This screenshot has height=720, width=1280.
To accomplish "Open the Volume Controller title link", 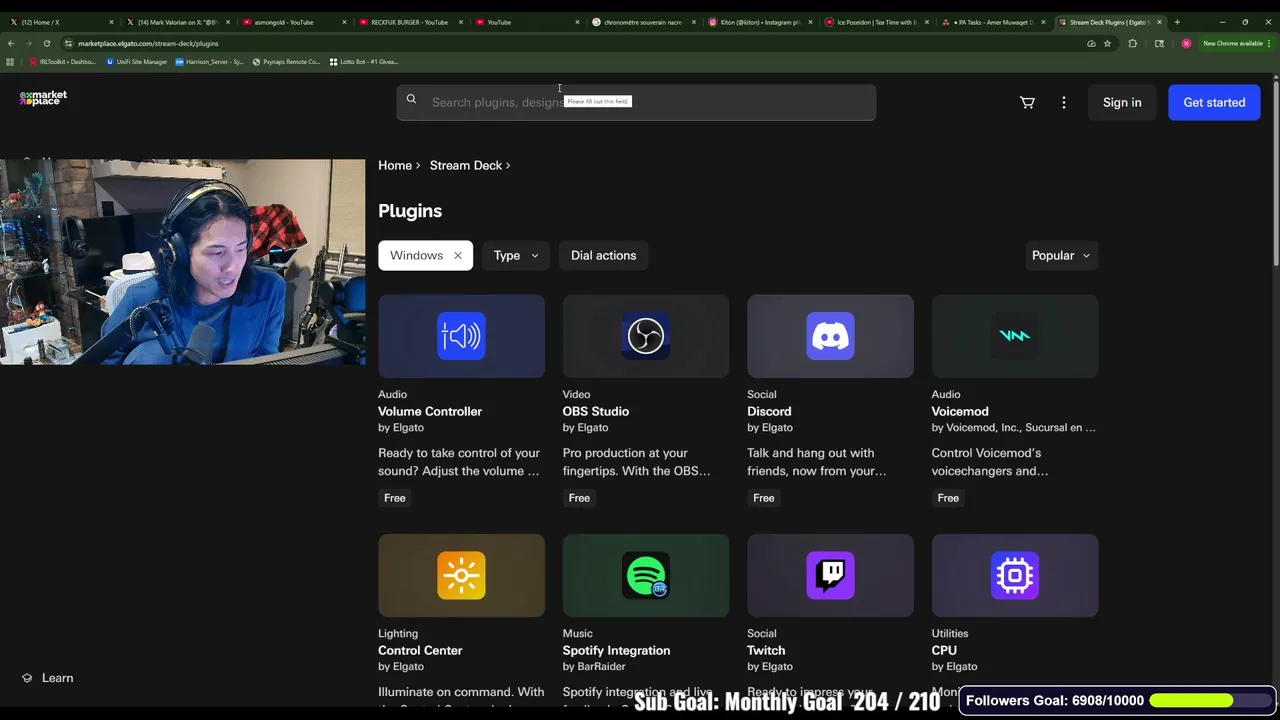I will [430, 411].
